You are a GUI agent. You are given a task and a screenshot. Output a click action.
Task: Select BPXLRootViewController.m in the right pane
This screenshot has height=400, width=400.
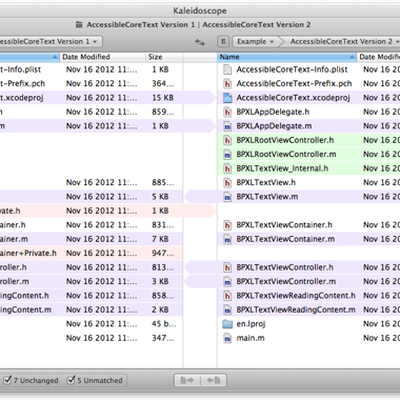click(286, 154)
